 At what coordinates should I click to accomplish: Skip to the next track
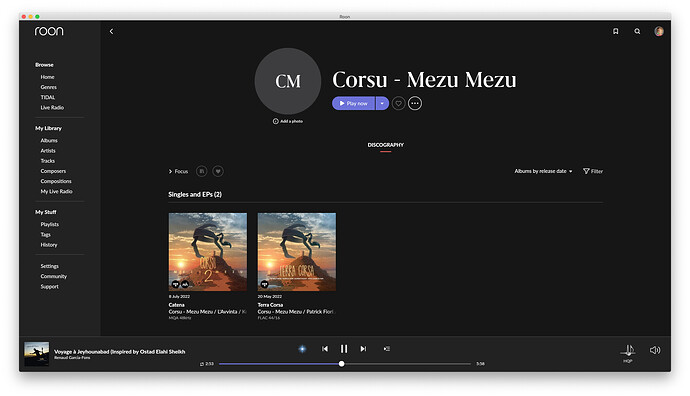coord(363,348)
